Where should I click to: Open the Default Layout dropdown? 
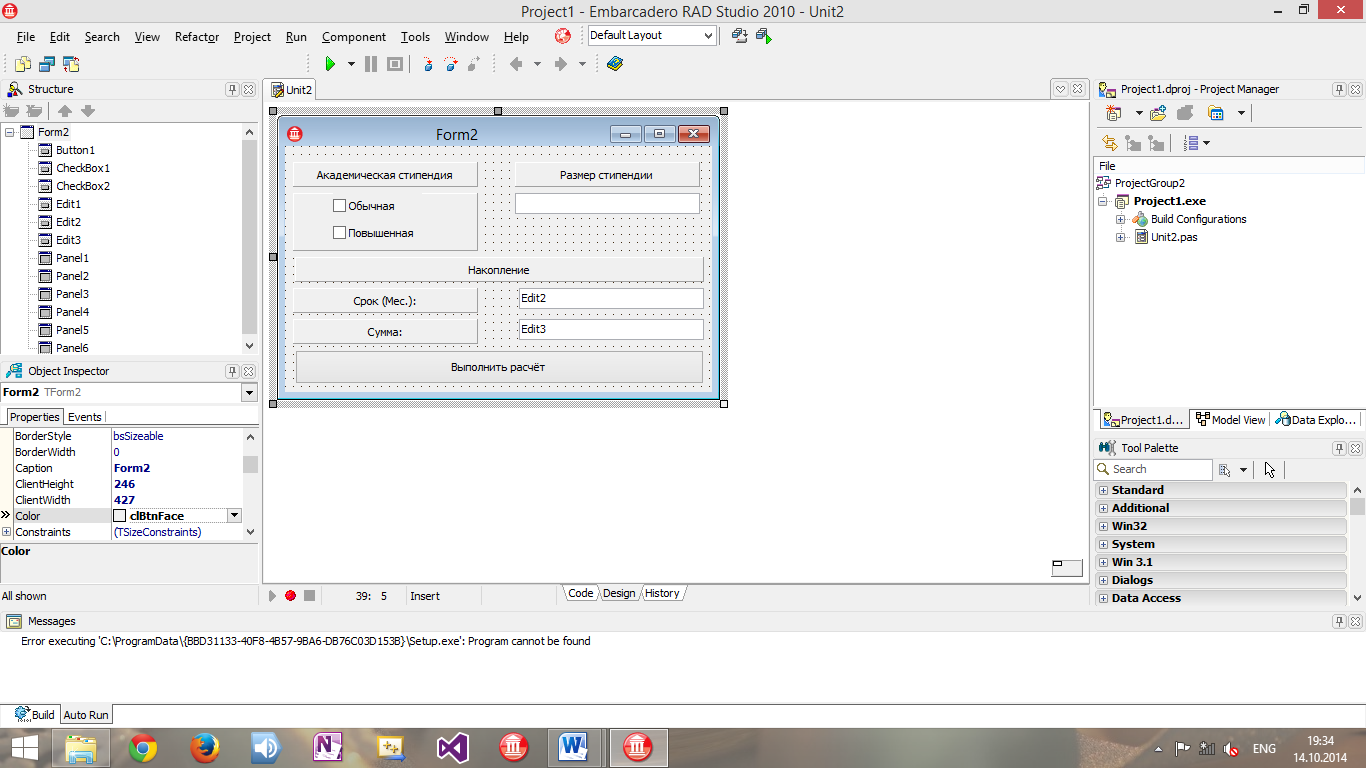tap(708, 36)
